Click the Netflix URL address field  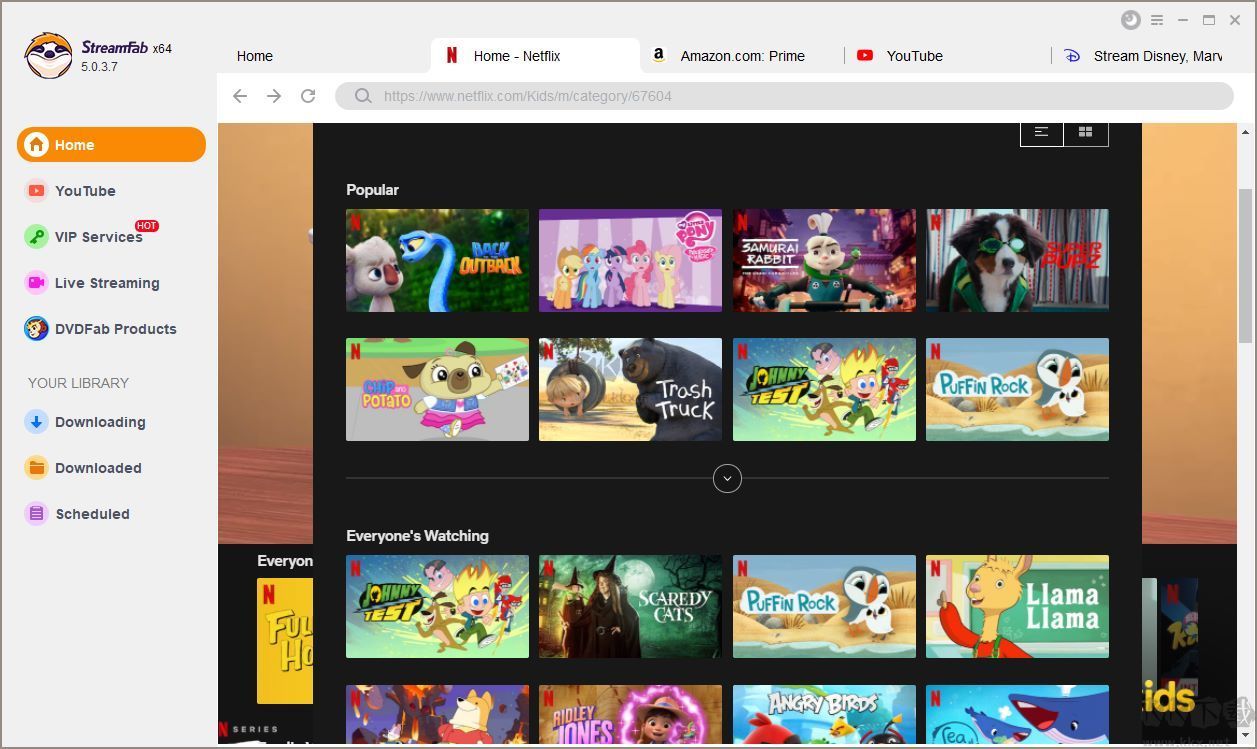coord(780,96)
